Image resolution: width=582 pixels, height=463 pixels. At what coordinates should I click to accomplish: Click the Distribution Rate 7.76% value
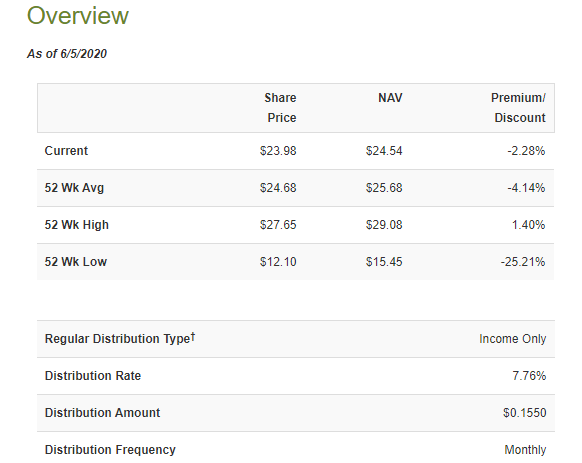point(529,376)
